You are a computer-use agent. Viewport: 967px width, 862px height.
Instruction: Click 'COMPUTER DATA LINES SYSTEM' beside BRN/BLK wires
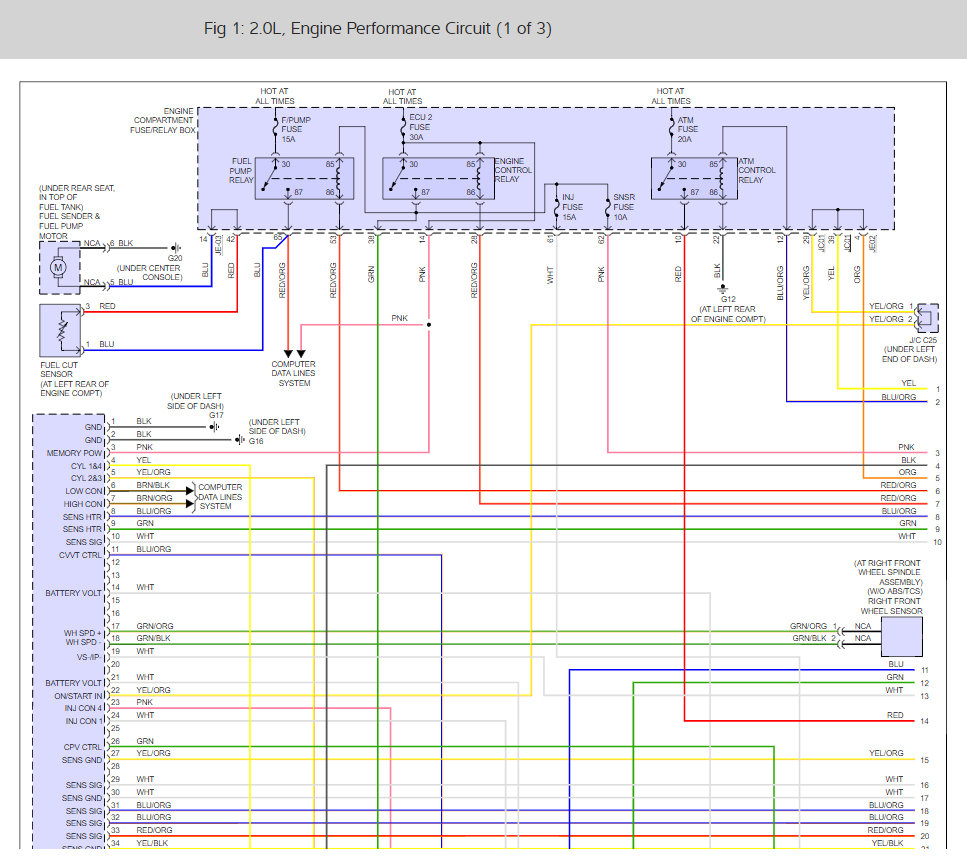click(220, 496)
